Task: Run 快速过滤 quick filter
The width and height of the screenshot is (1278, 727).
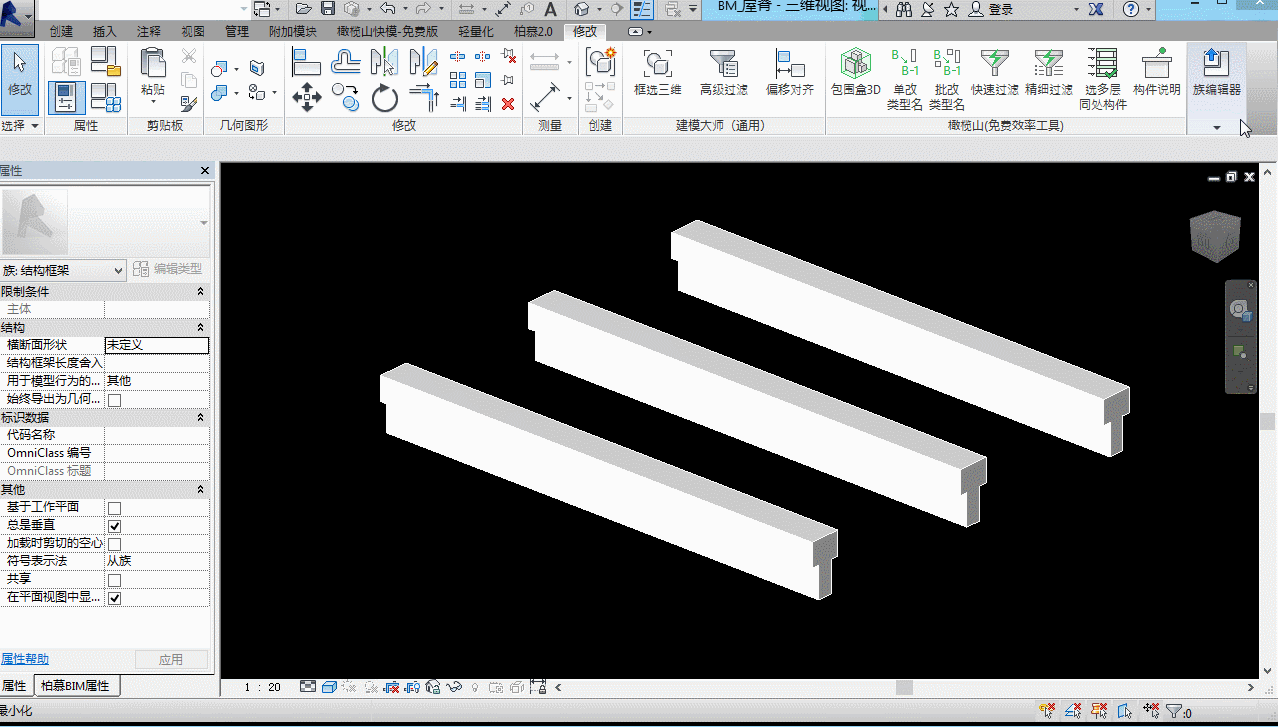Action: point(995,72)
